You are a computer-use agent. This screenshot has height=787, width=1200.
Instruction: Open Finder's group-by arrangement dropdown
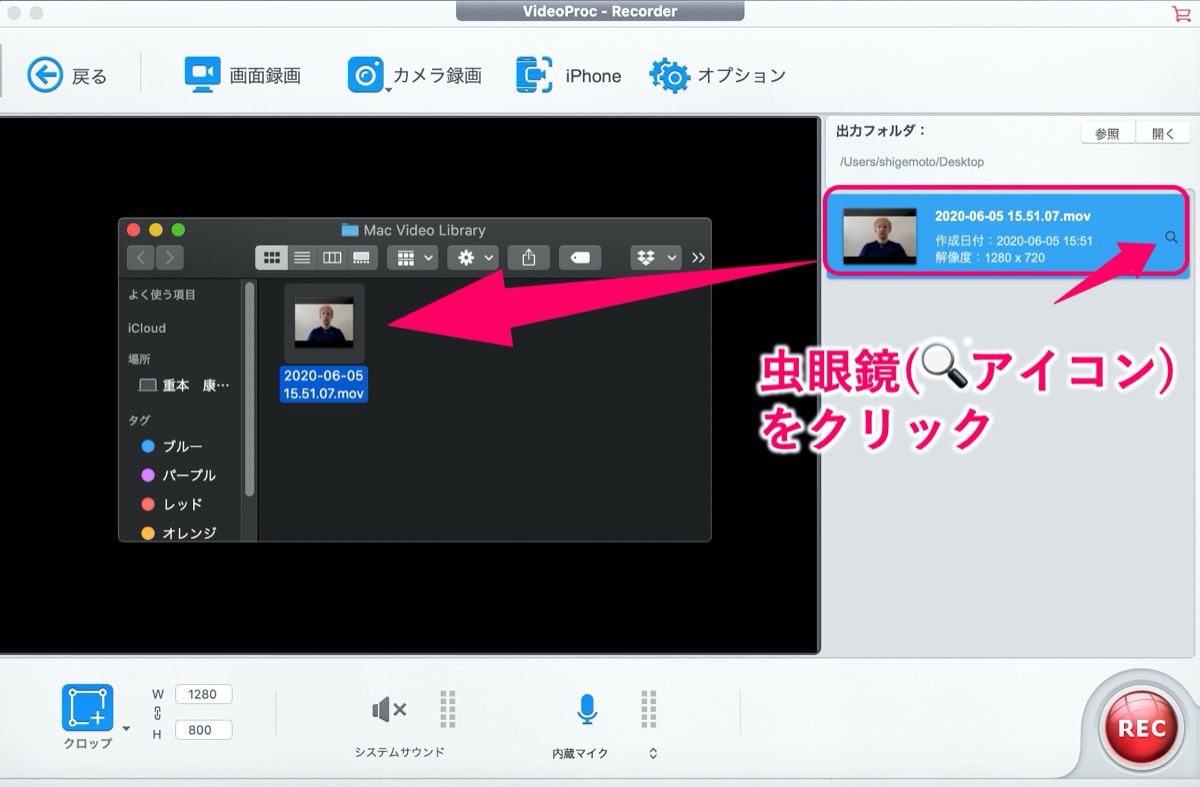(412, 258)
